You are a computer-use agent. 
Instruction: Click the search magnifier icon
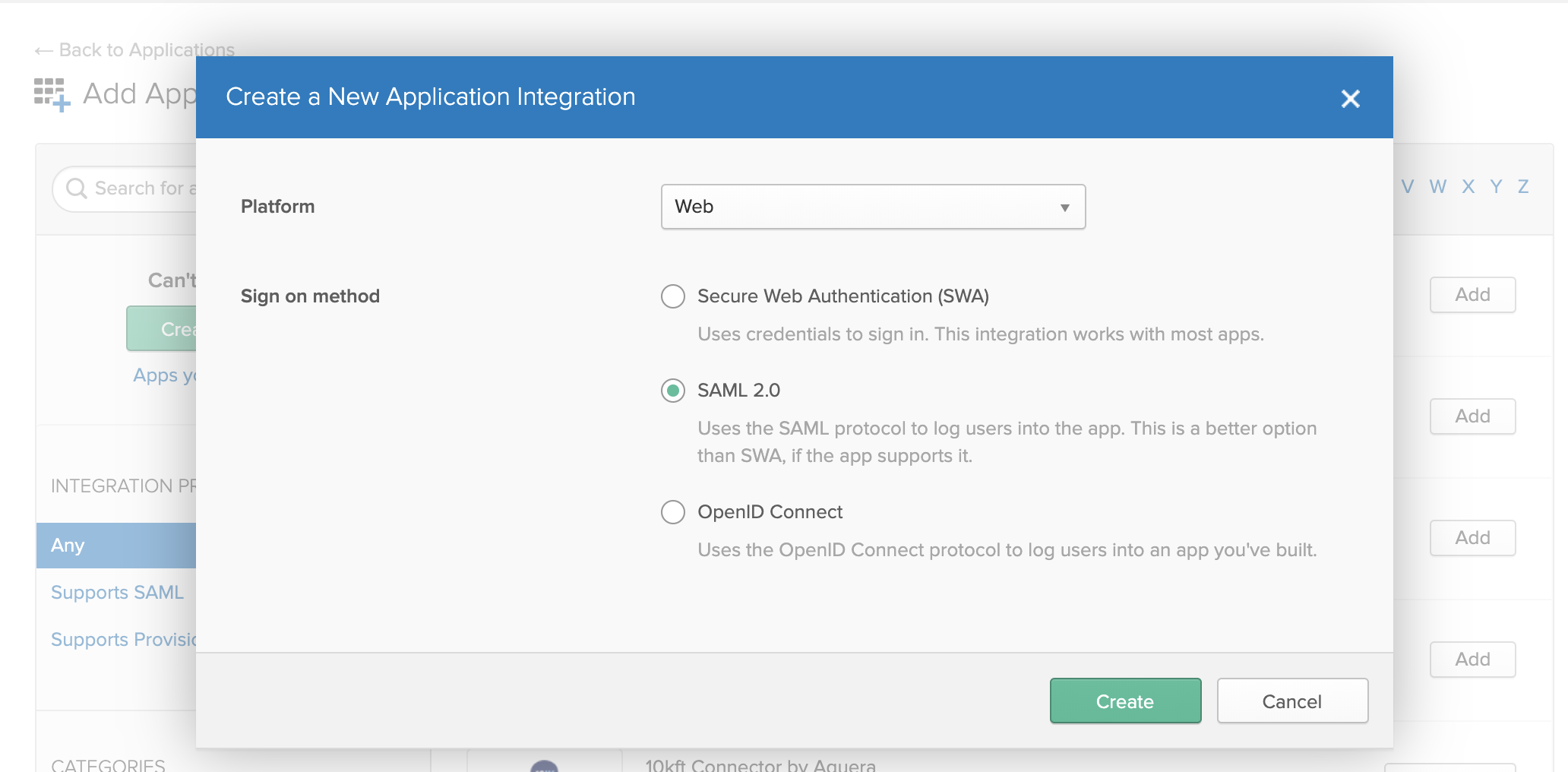[76, 188]
